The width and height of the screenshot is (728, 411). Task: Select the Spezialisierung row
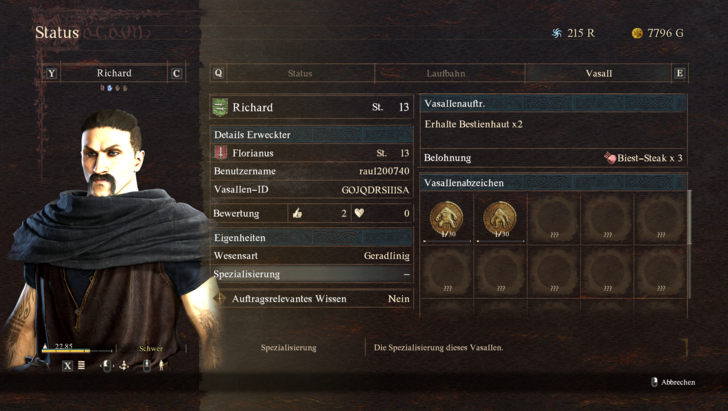pos(312,274)
